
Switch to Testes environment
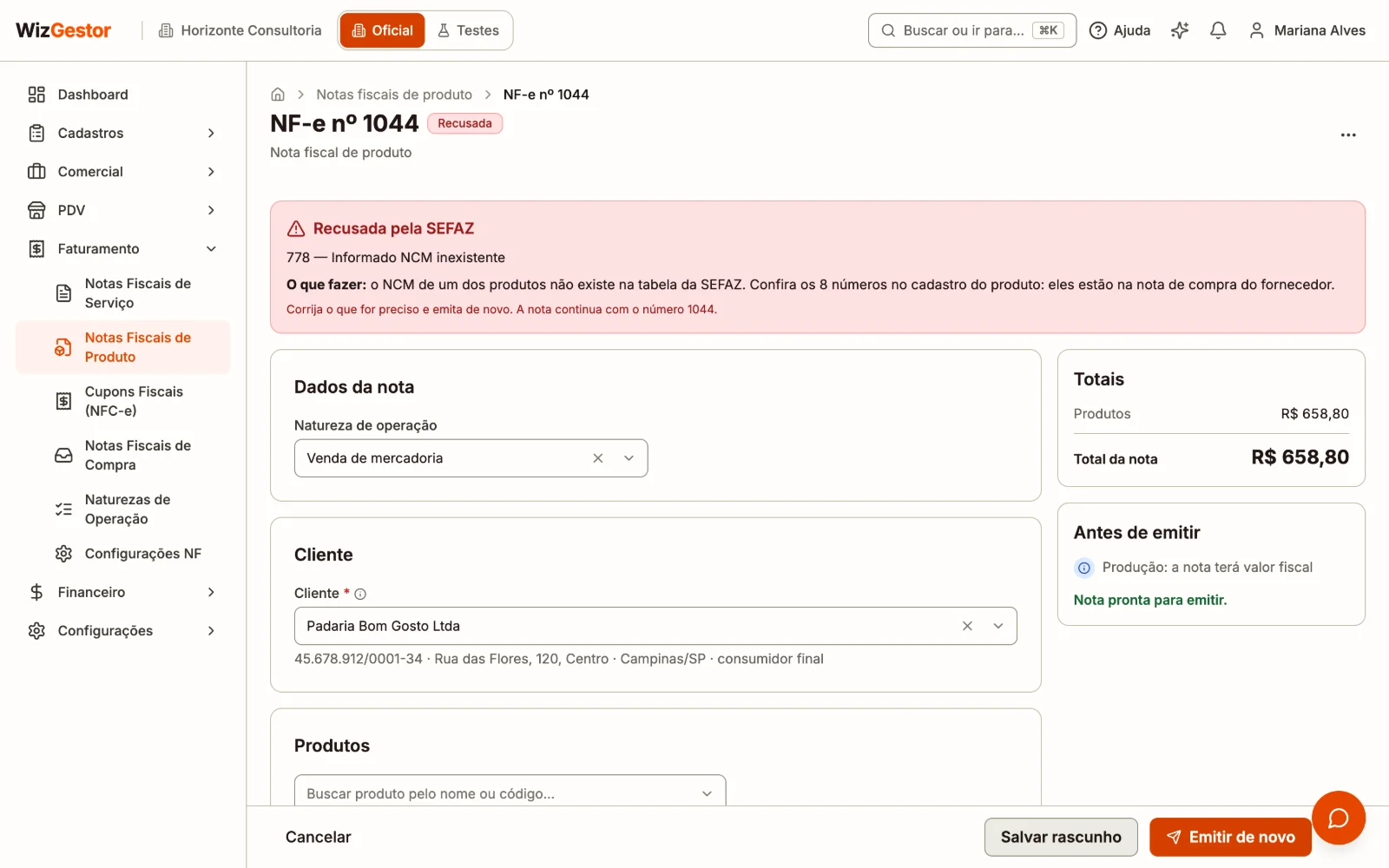[468, 30]
